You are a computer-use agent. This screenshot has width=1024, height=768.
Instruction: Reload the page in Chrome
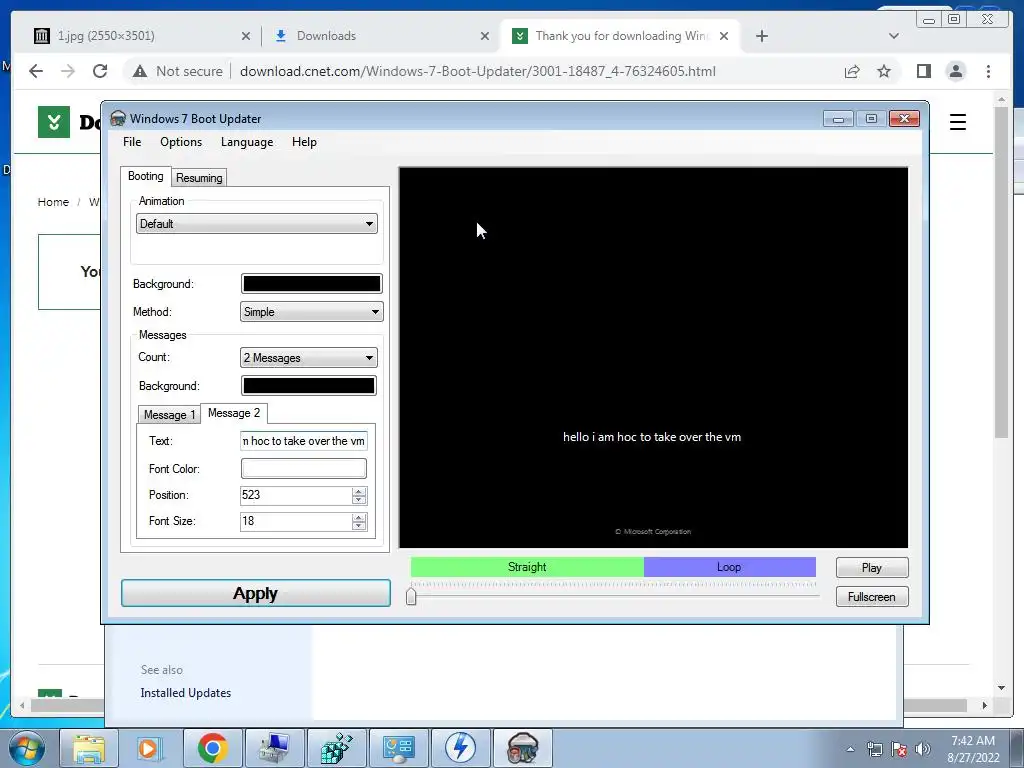click(100, 71)
